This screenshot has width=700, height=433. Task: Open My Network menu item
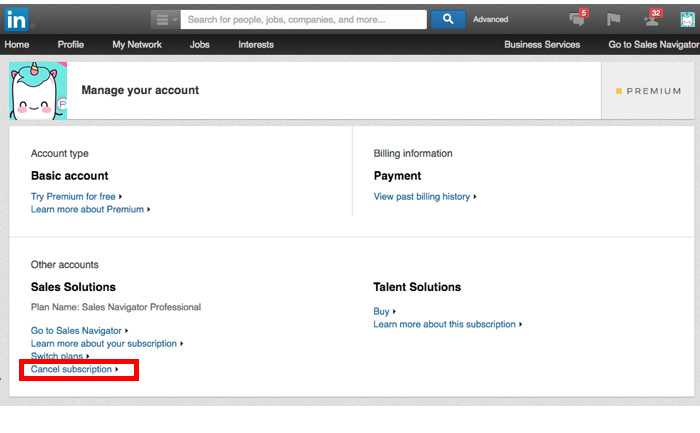pyautogui.click(x=137, y=45)
